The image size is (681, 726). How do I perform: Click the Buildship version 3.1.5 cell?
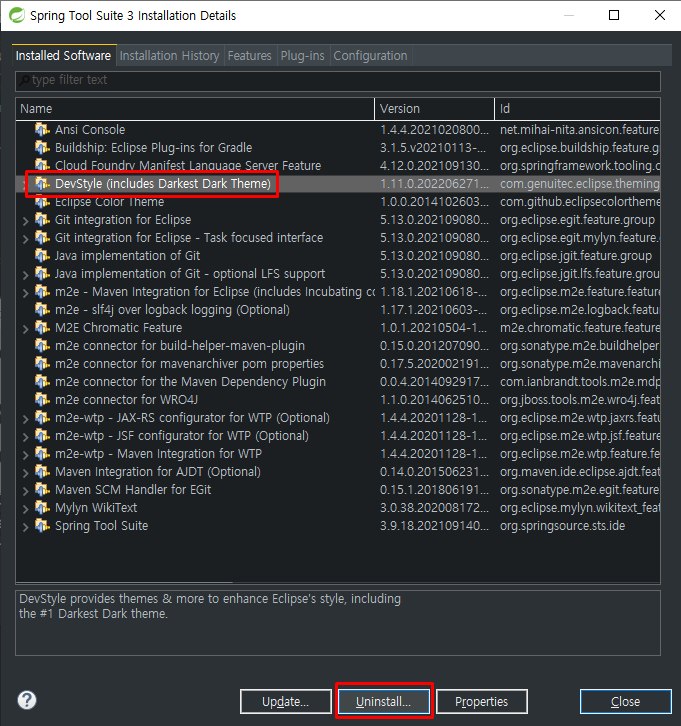[x=433, y=148]
